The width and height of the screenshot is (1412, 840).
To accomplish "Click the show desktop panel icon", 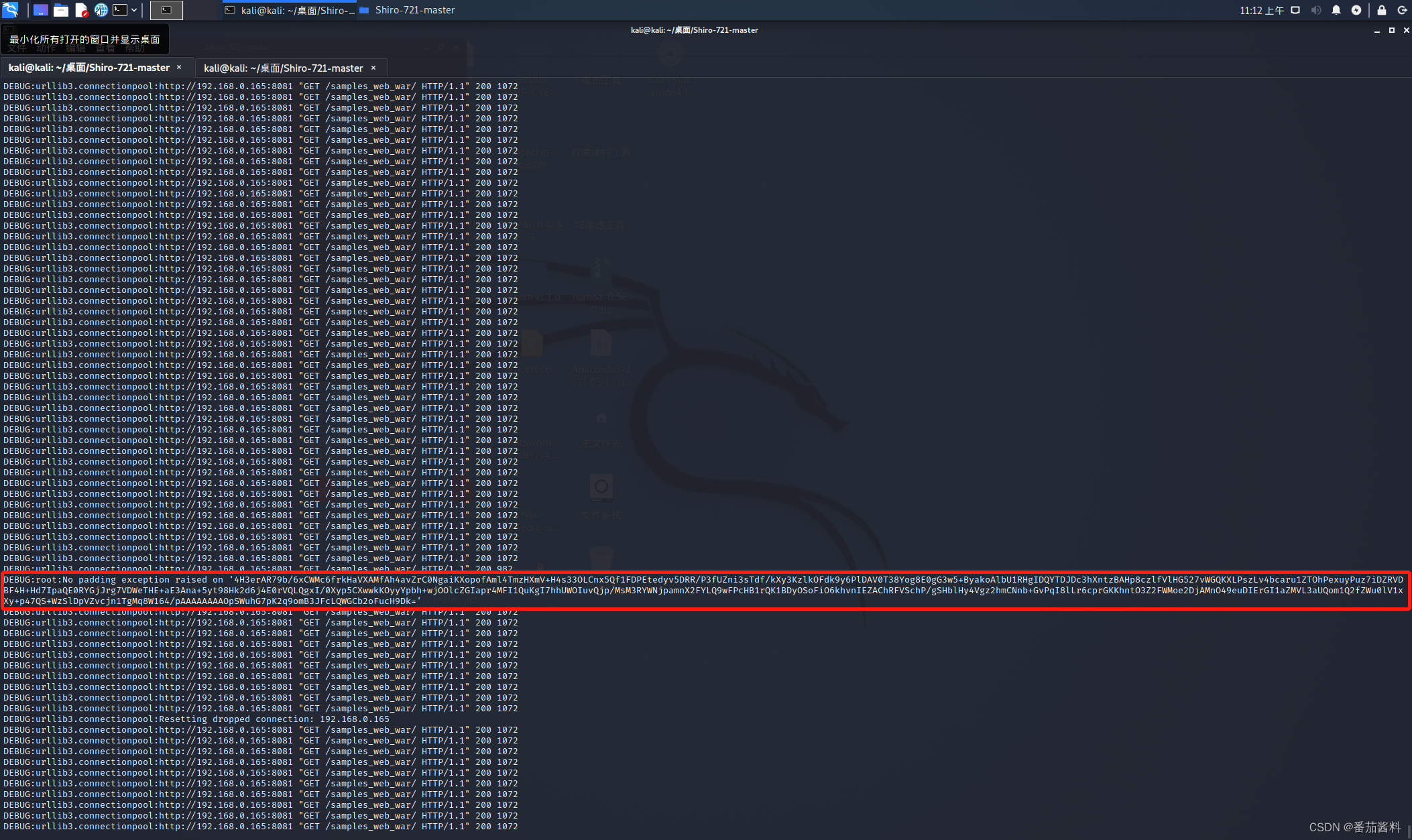I will click(41, 10).
